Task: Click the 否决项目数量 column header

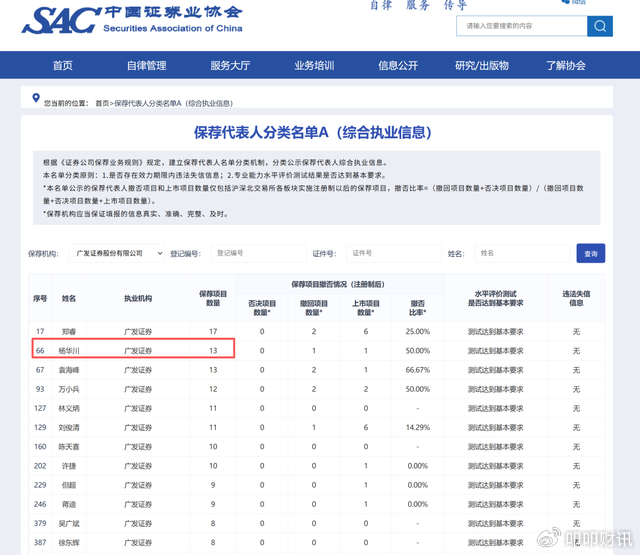Action: tap(262, 308)
